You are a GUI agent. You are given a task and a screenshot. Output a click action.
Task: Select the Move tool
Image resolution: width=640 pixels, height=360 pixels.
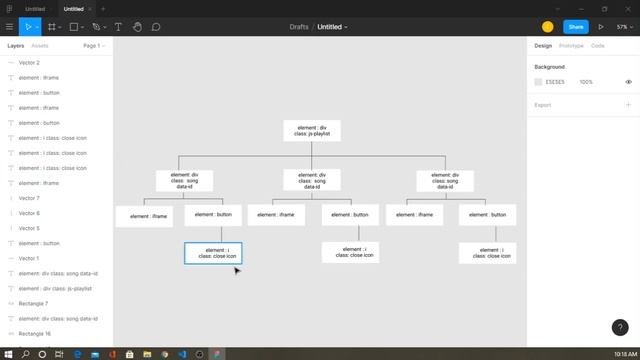click(x=28, y=27)
